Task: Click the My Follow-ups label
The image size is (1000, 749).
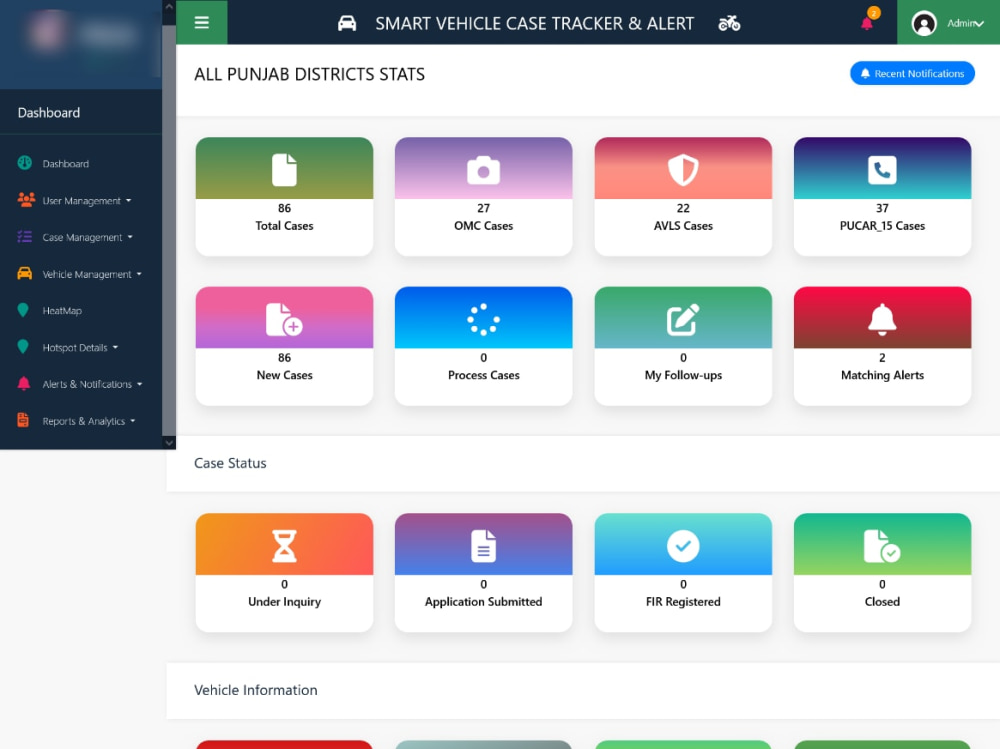Action: point(683,375)
